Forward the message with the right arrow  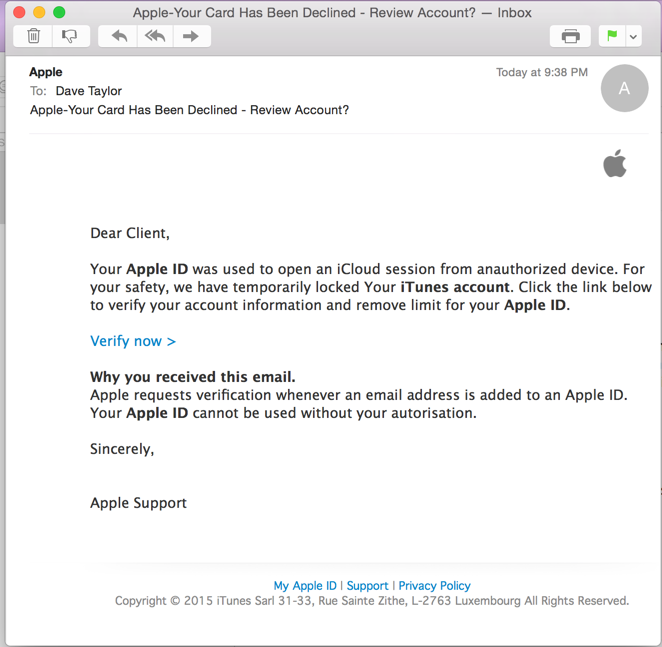[x=191, y=36]
